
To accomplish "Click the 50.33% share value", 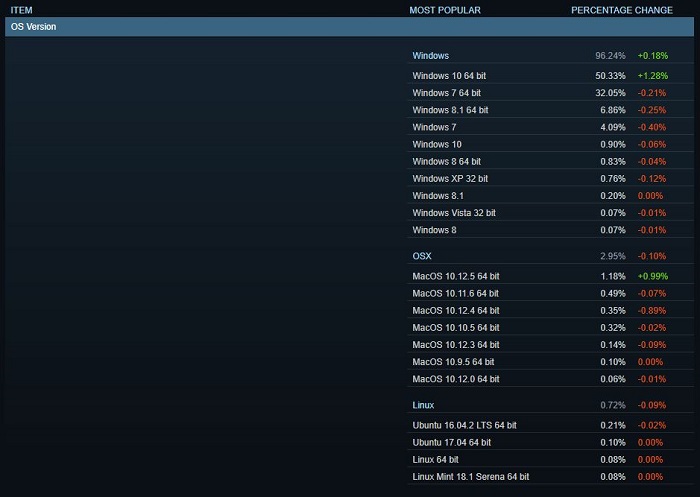I will [x=610, y=75].
